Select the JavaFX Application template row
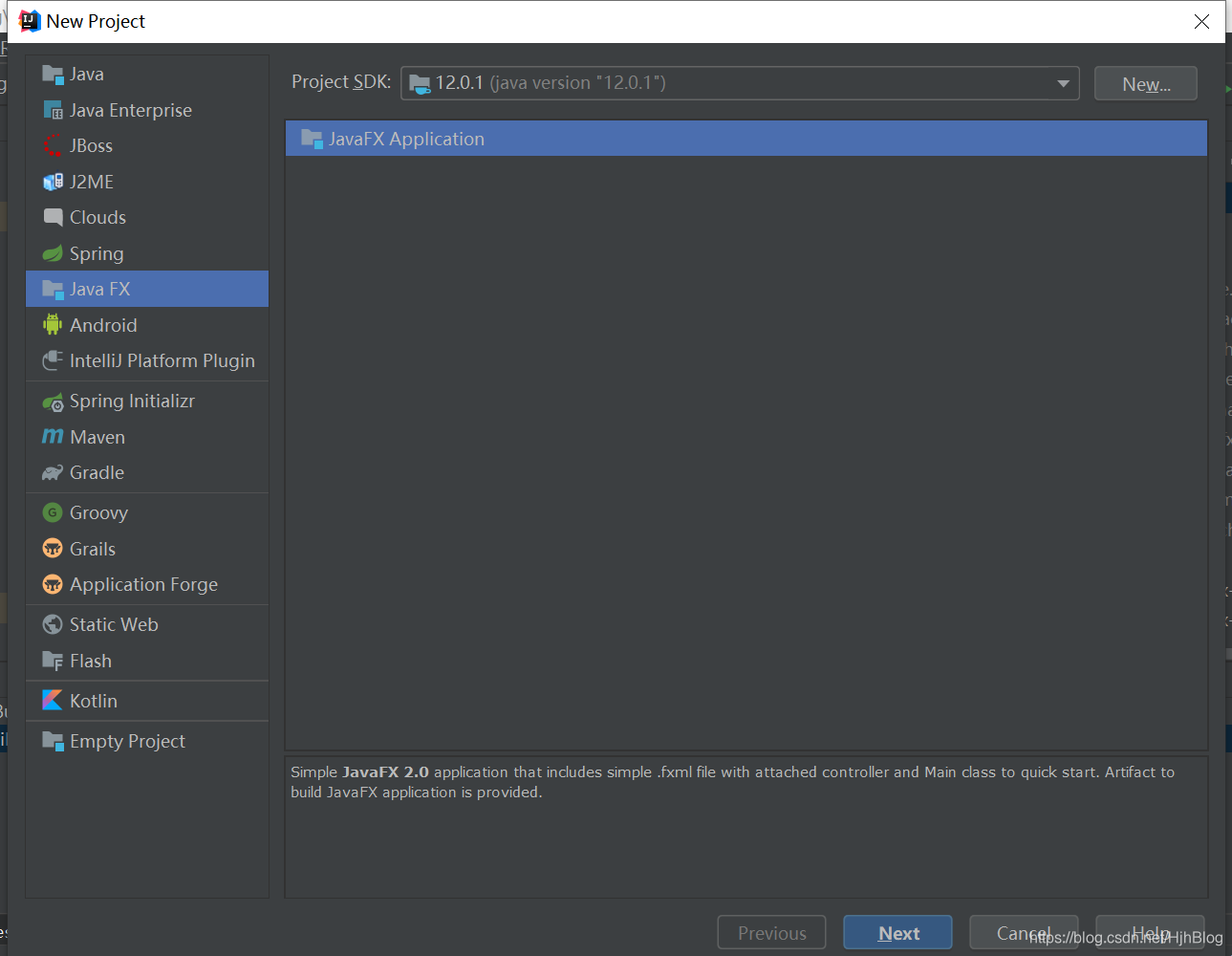This screenshot has height=956, width=1232. (746, 139)
